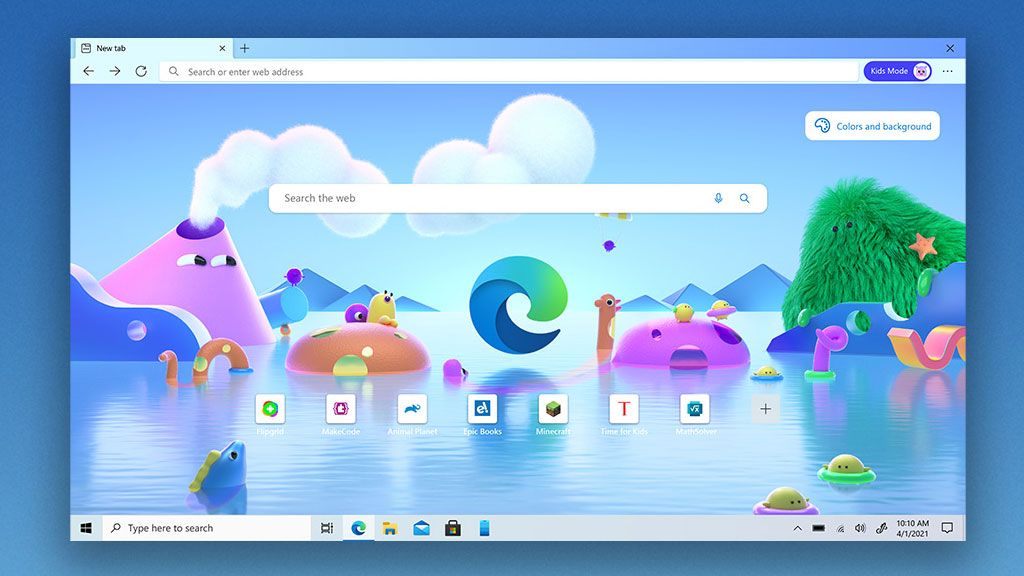The image size is (1024, 576).
Task: Open the clock showing 10:10 AM
Action: [912, 528]
